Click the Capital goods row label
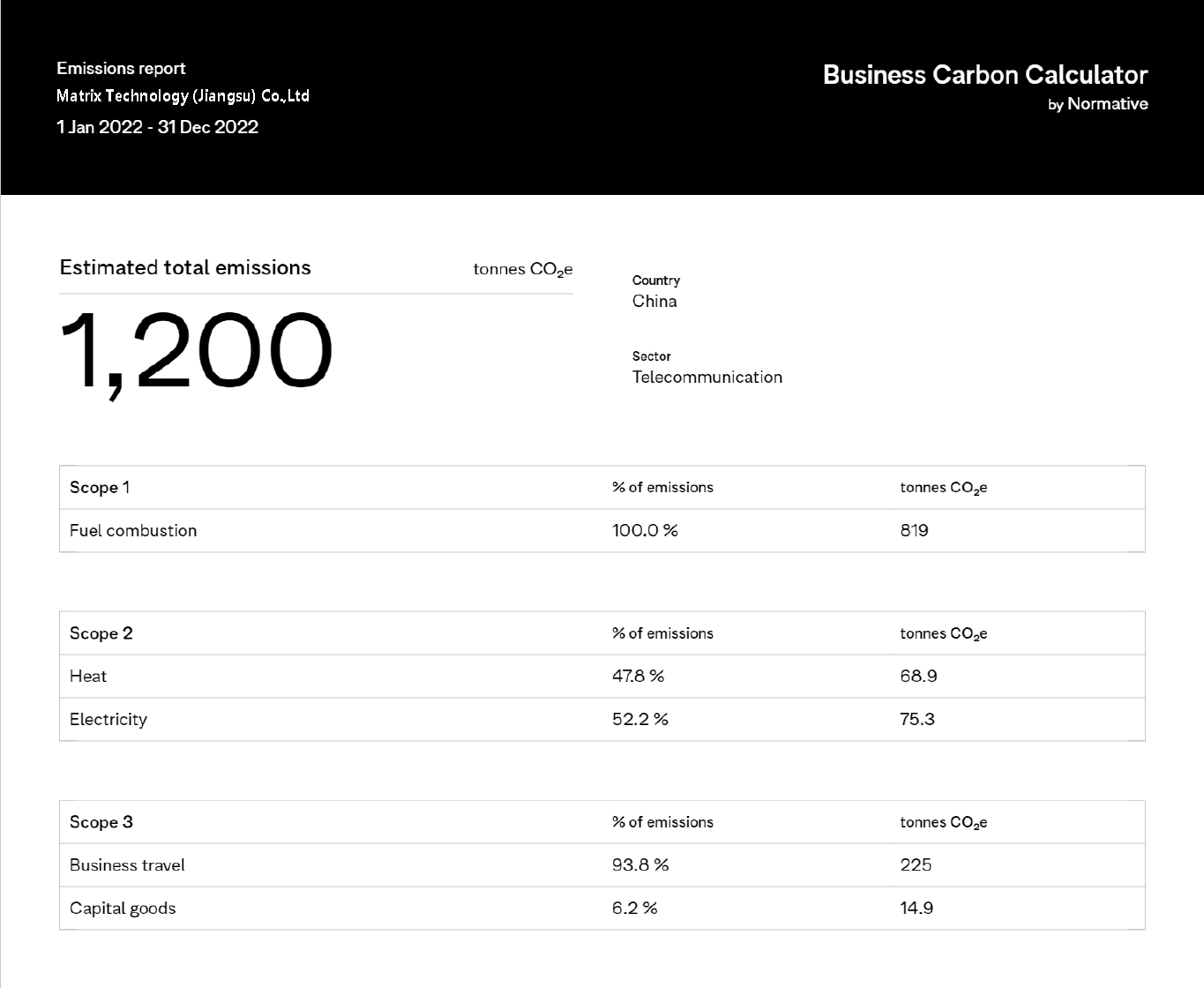Screen dimensions: 1204x988 [x=123, y=909]
